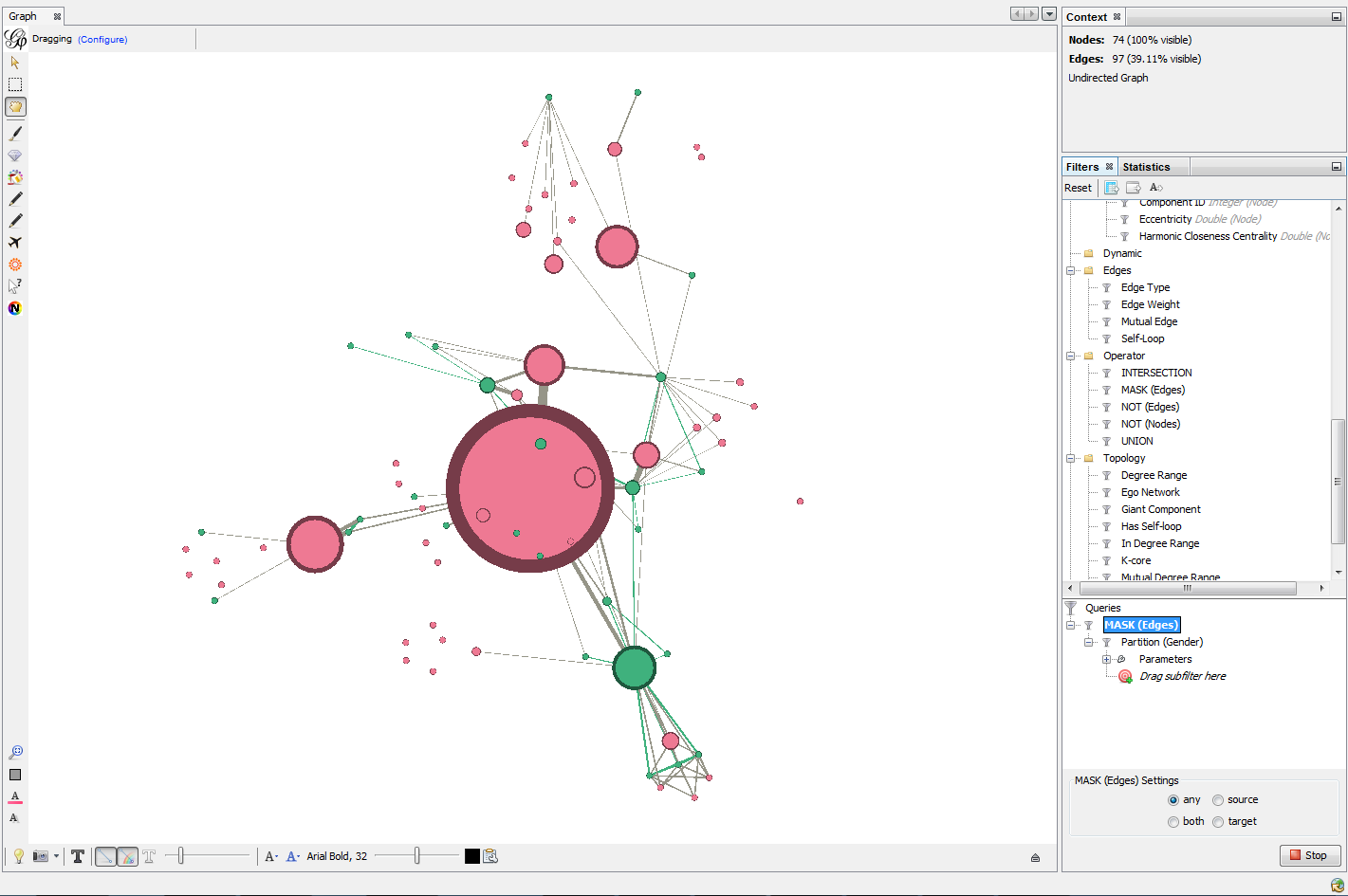Select the 'both' radio button

pos(1173,822)
